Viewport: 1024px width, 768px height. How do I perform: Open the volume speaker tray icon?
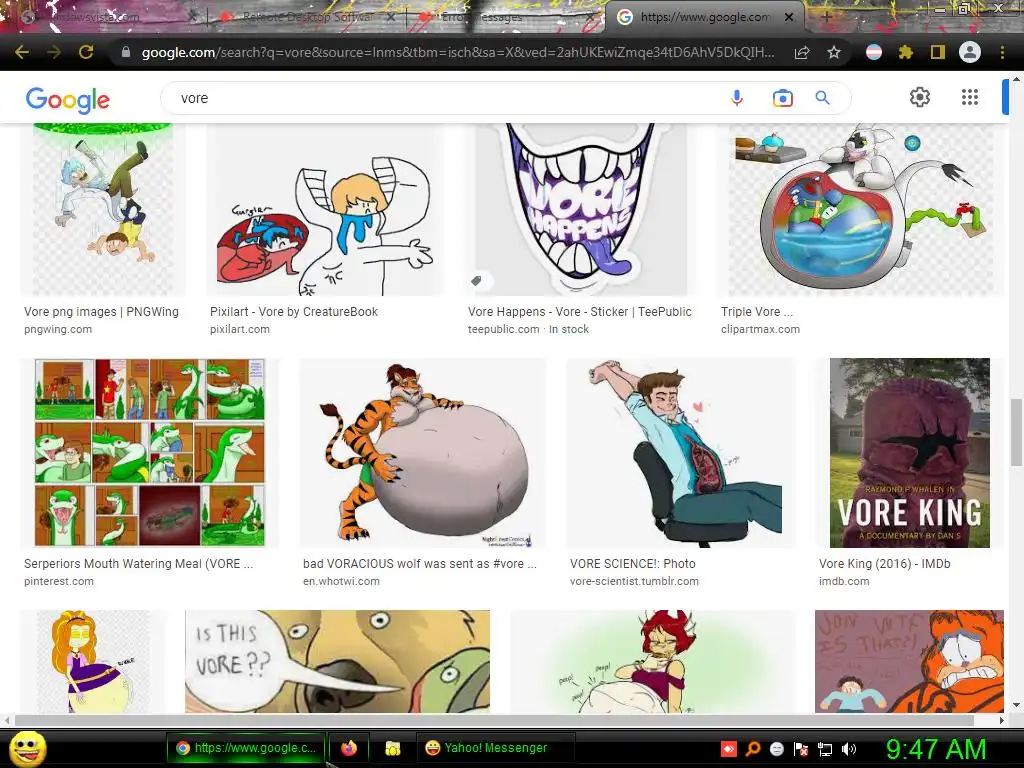coord(849,749)
